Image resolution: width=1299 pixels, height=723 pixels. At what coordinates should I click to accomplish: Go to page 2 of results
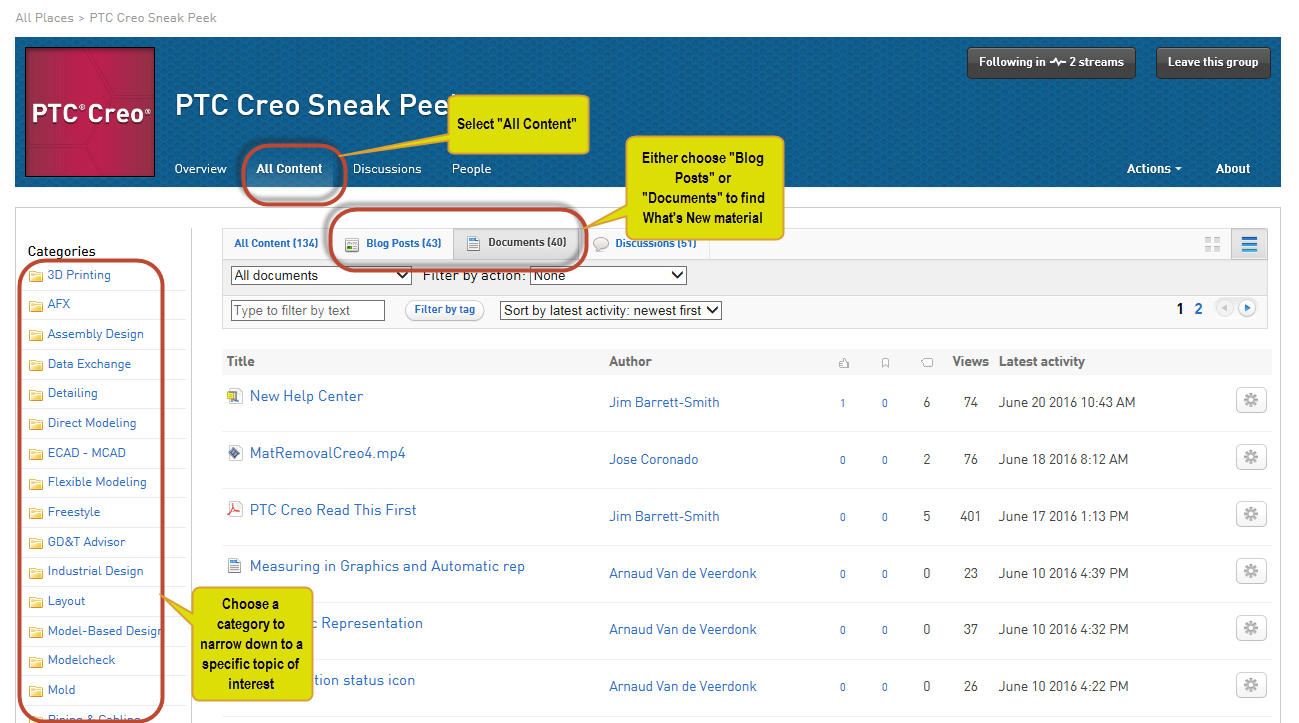1199,309
